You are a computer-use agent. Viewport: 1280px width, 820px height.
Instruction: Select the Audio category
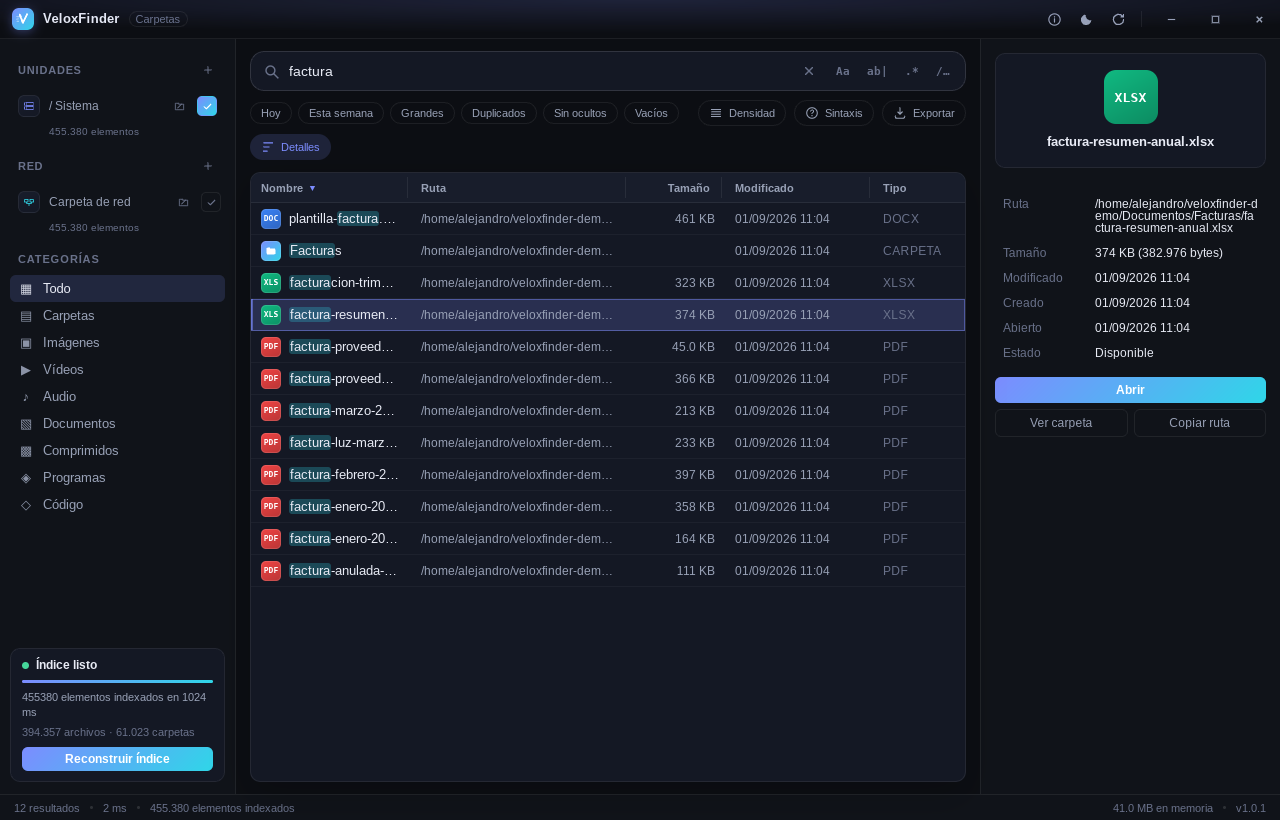[x=117, y=396]
